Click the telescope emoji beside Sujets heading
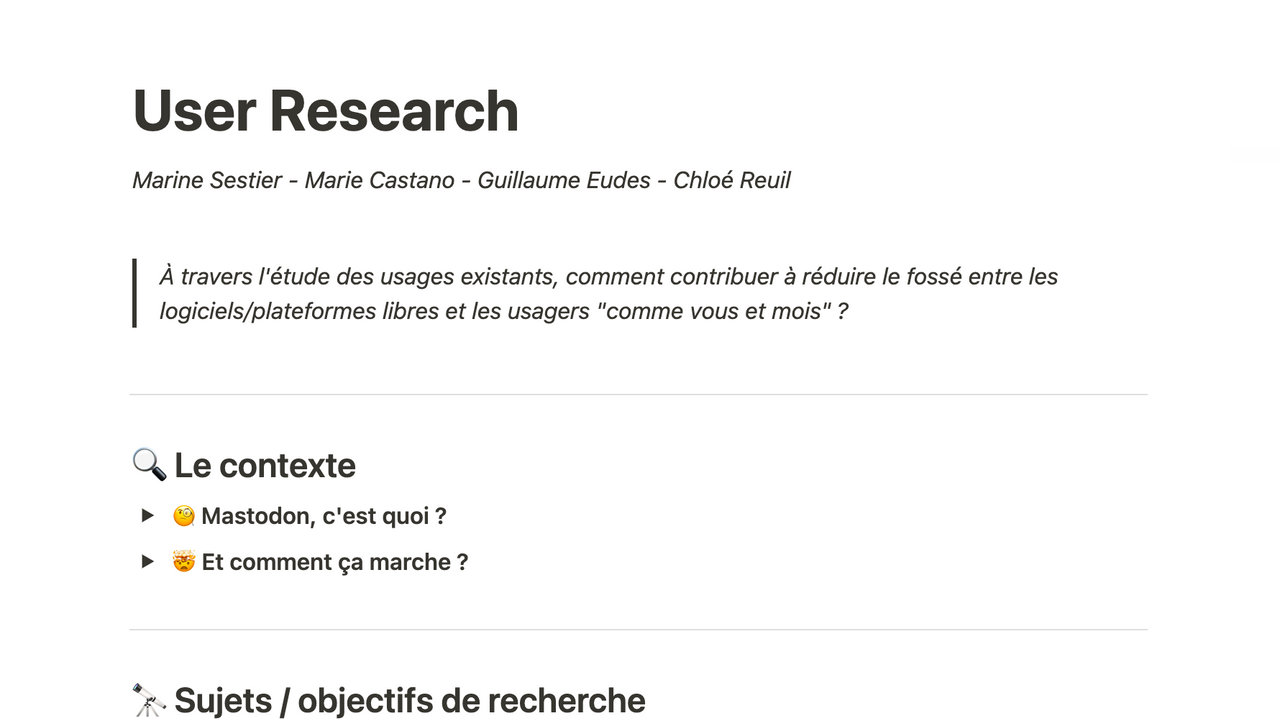 [149, 700]
